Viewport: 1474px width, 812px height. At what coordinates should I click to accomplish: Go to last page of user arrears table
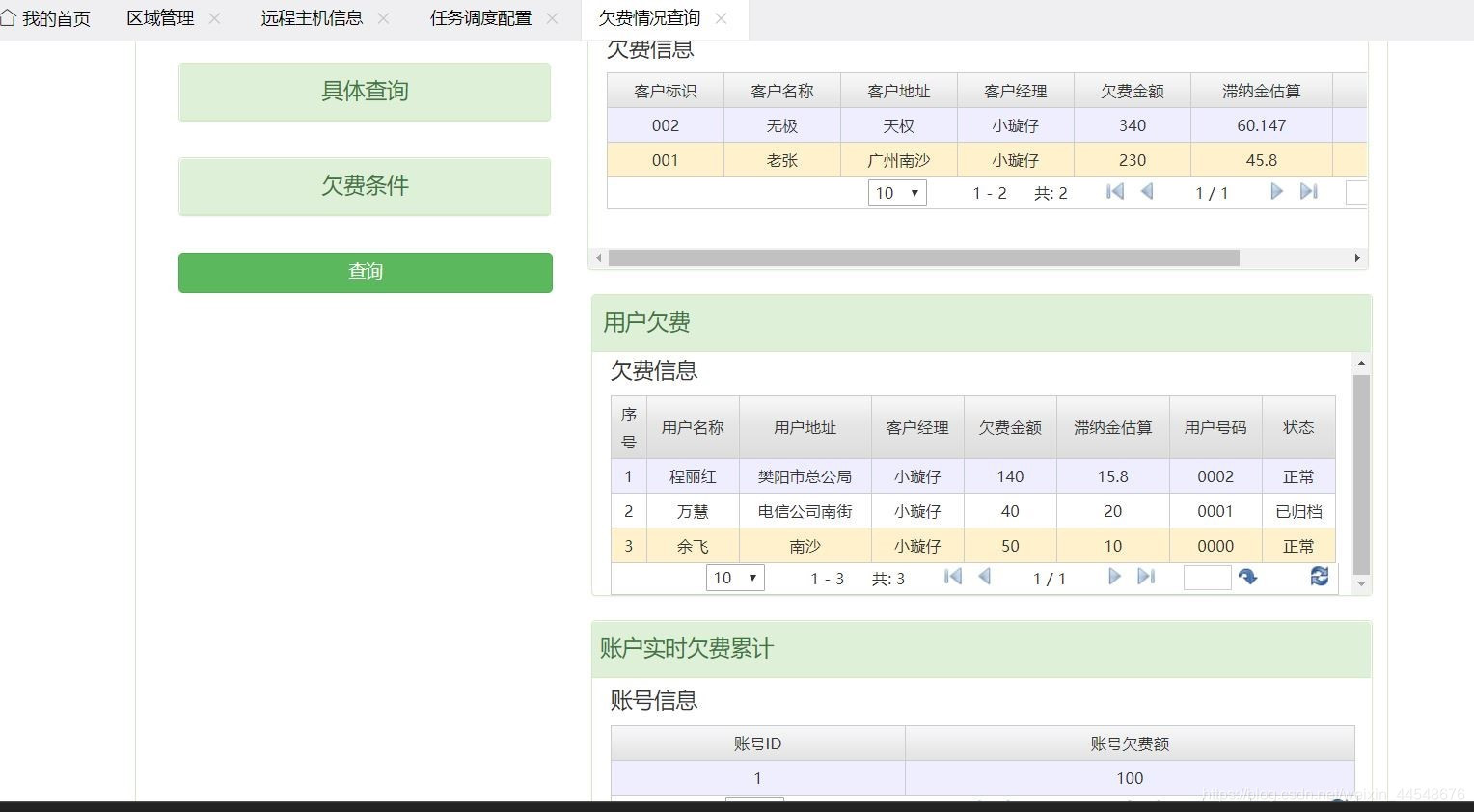(1147, 577)
